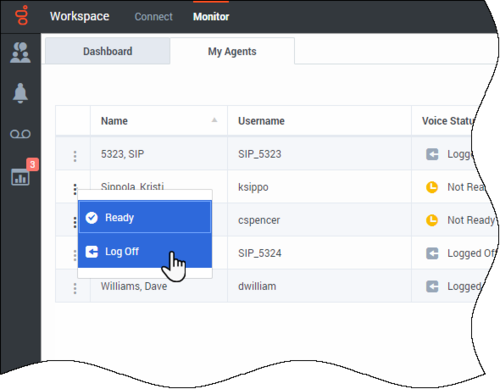Click the username dwilliam

pyautogui.click(x=257, y=286)
